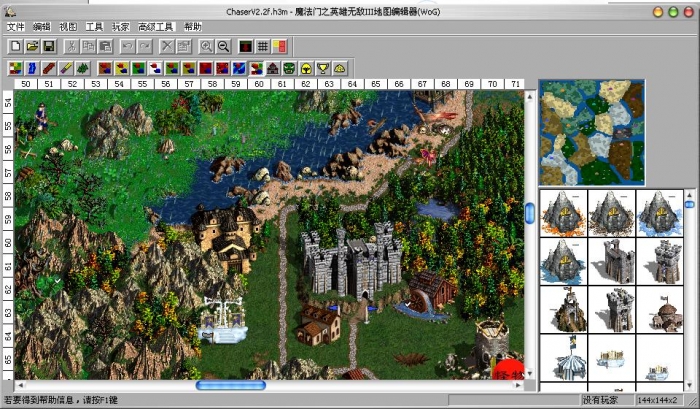This screenshot has height=409, width=700.
Task: Open an existing map file
Action: pyautogui.click(x=32, y=46)
